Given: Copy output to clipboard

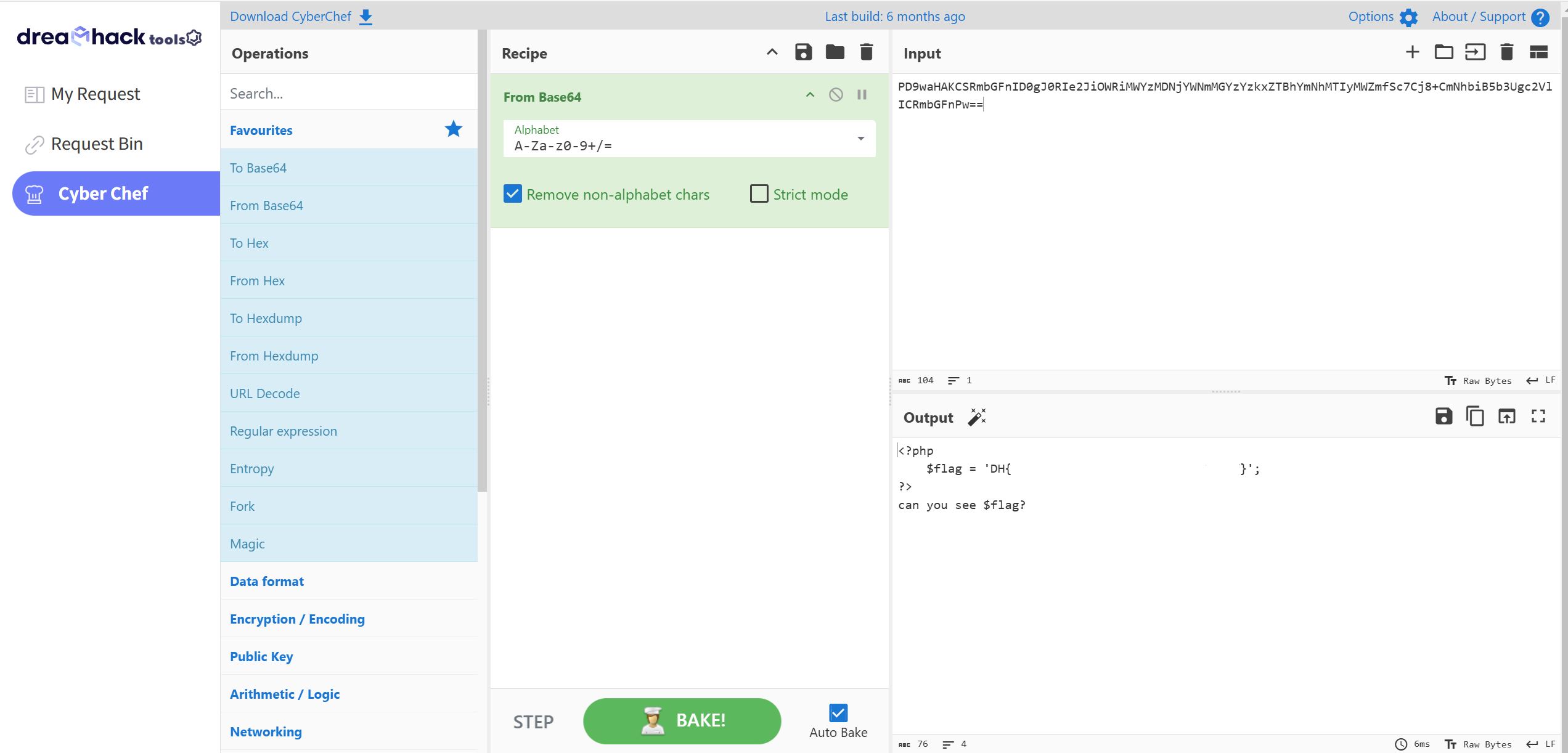Looking at the screenshot, I should [1475, 417].
